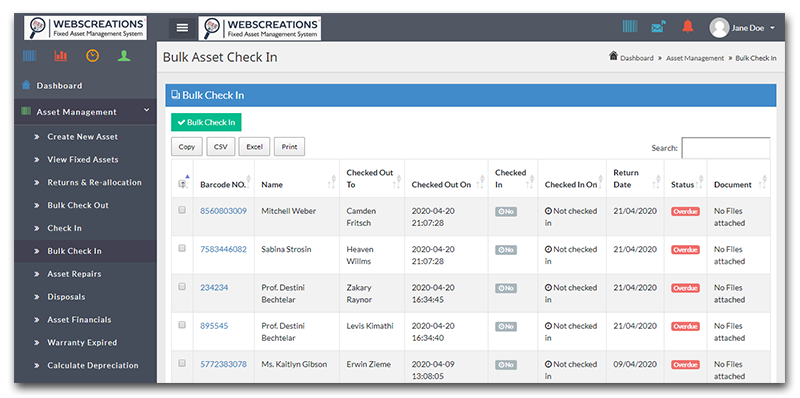Click the No badge in Sabina Strosin row
The height and width of the screenshot is (398, 800).
pyautogui.click(x=506, y=250)
